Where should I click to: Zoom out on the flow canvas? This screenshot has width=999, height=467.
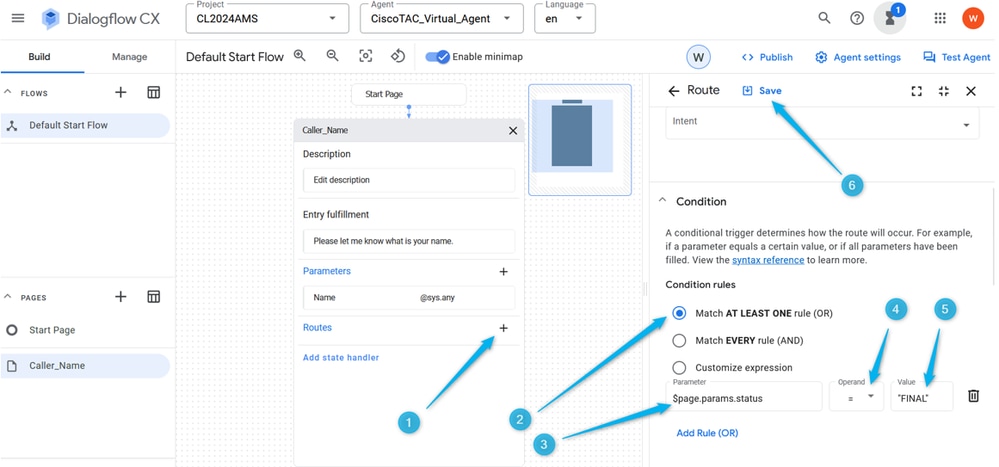pyautogui.click(x=333, y=56)
